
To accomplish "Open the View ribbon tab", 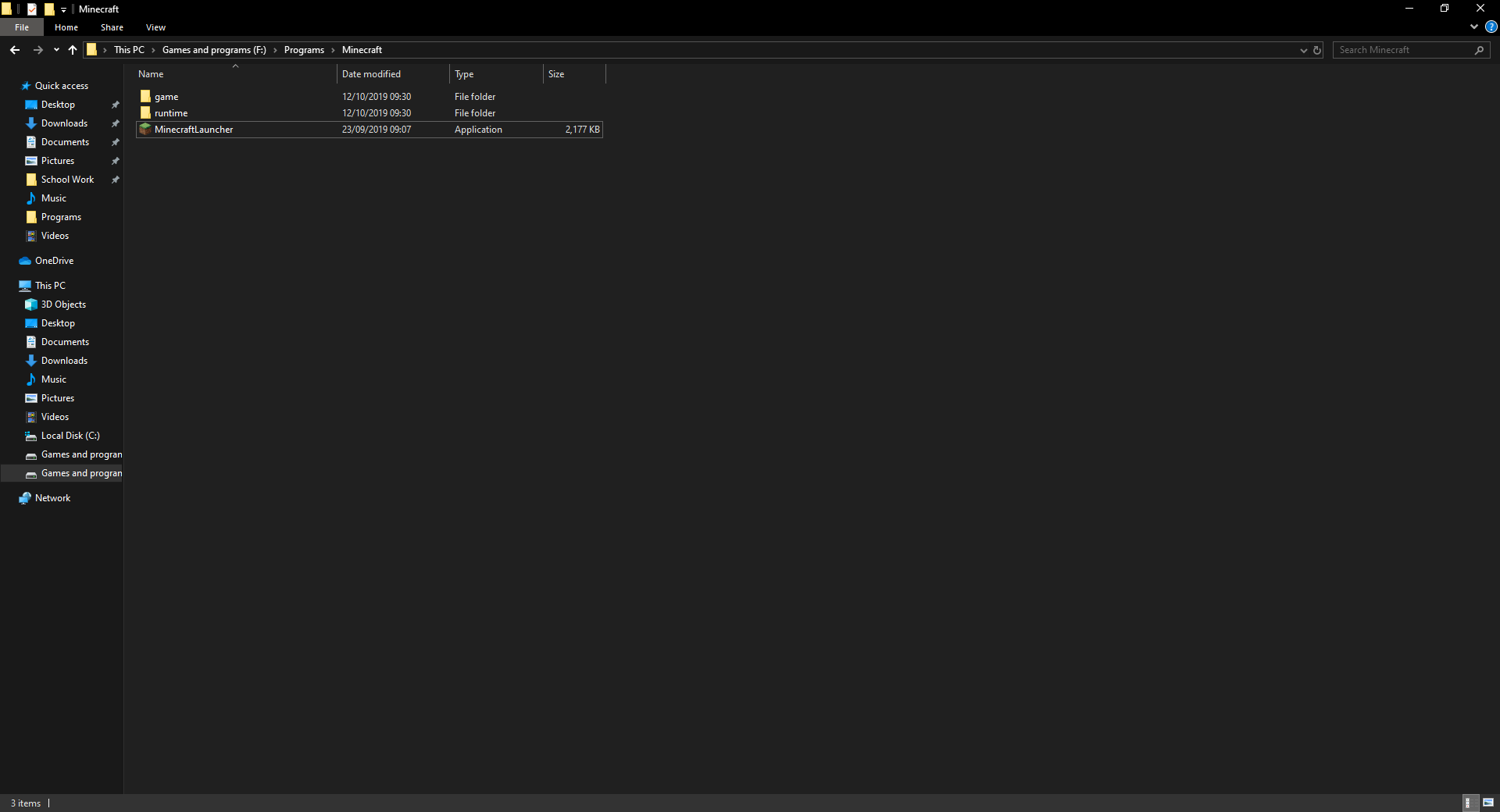I will (x=155, y=27).
